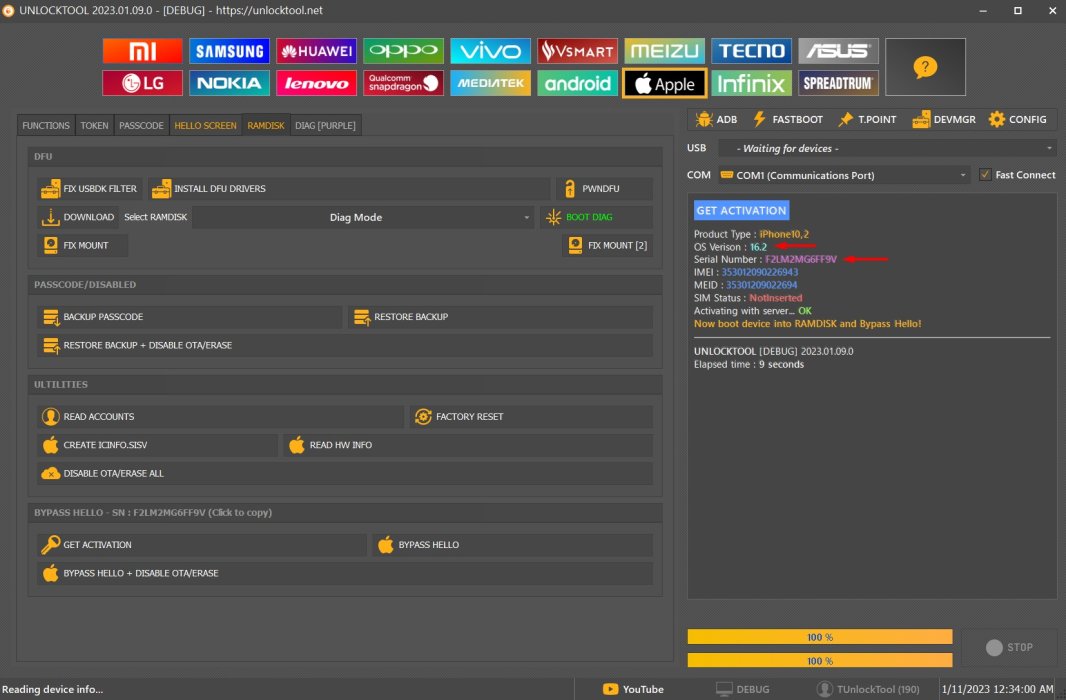Click BYPASS HELLO + DISABLE OTA/ERASE
The height and width of the screenshot is (700, 1066).
click(345, 574)
